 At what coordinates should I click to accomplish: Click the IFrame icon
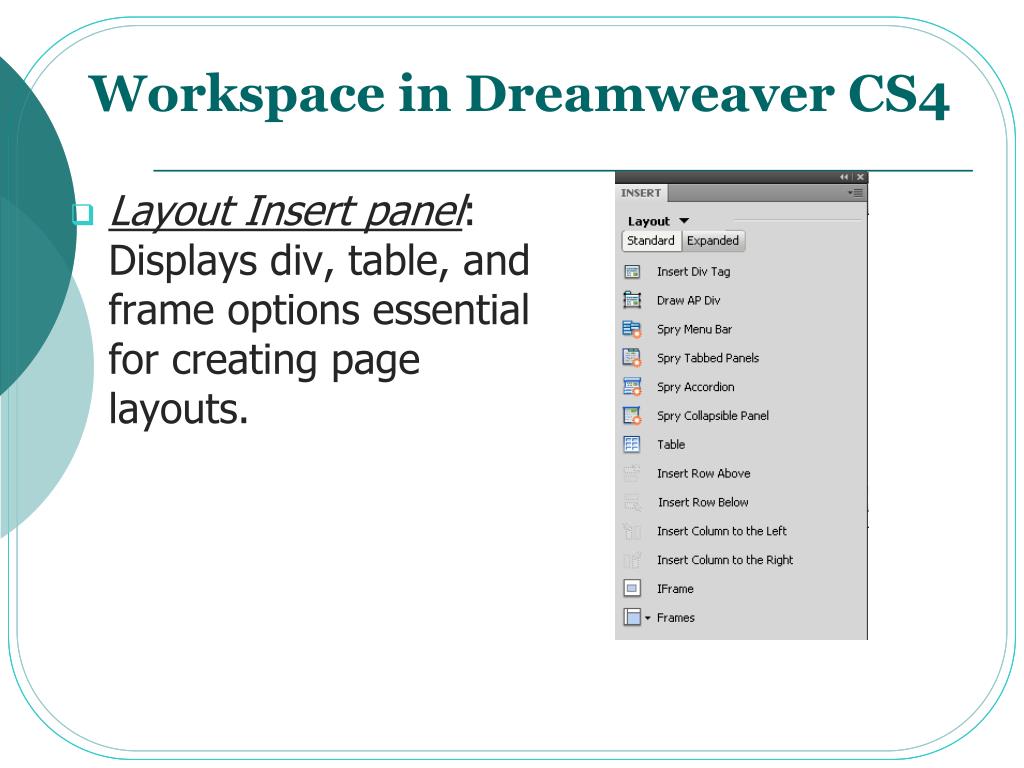click(x=632, y=588)
